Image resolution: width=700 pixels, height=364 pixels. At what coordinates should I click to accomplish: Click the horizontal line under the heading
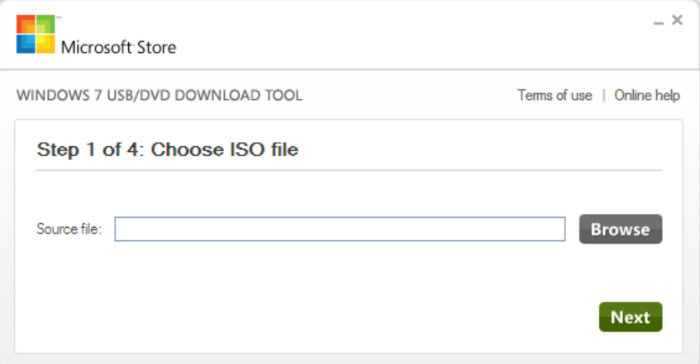tap(349, 170)
